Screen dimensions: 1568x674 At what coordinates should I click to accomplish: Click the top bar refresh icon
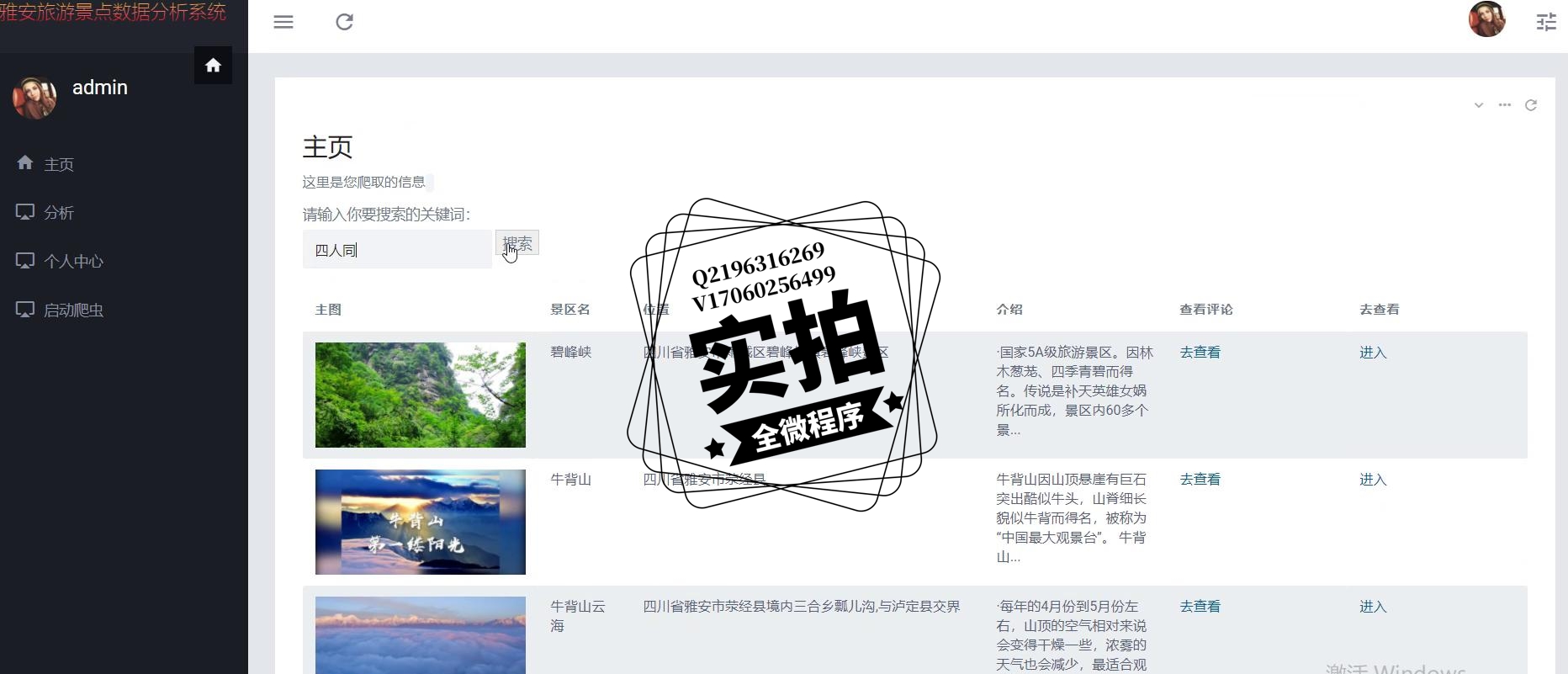(344, 22)
